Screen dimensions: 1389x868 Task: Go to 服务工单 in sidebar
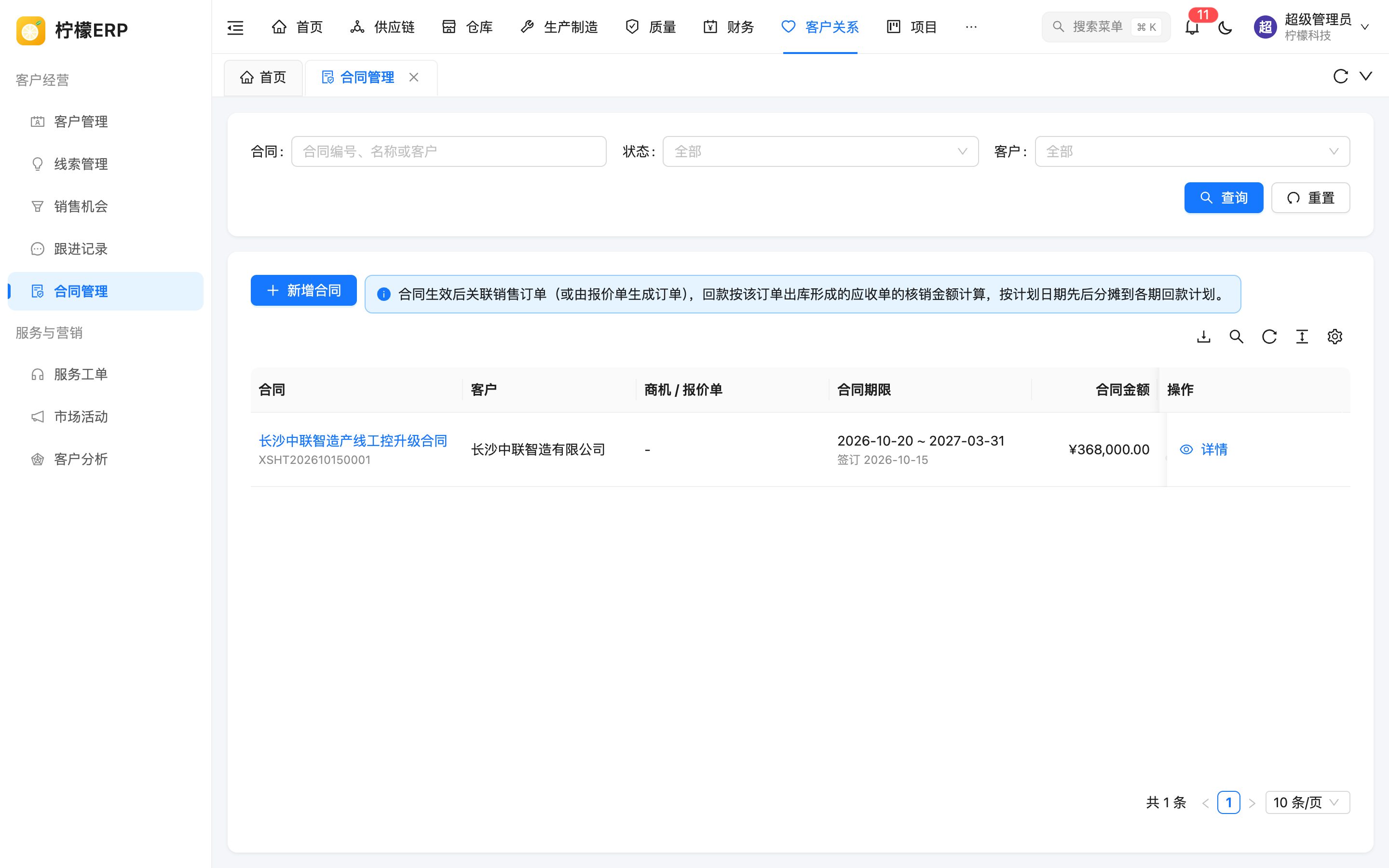pos(106,374)
